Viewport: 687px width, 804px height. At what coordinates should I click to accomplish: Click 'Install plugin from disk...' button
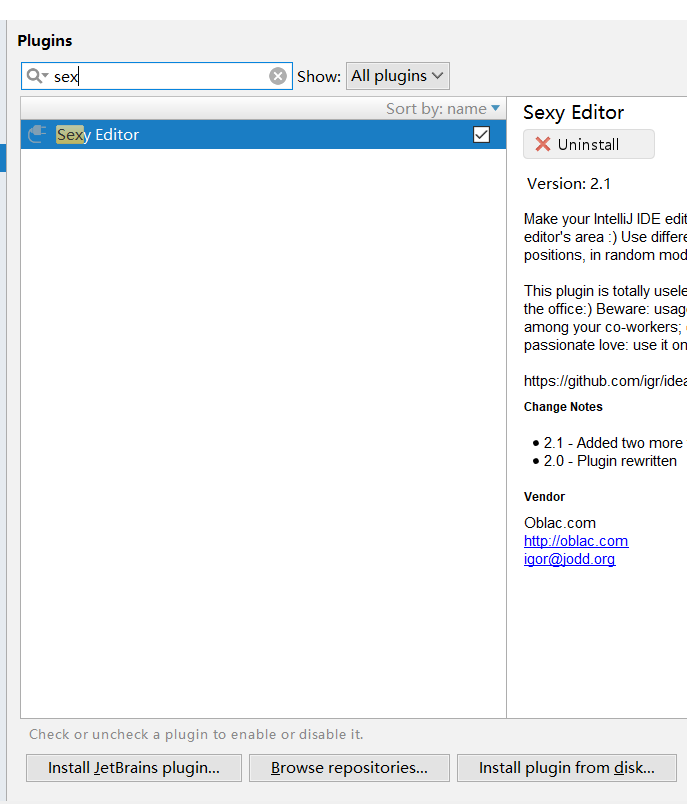click(x=567, y=768)
